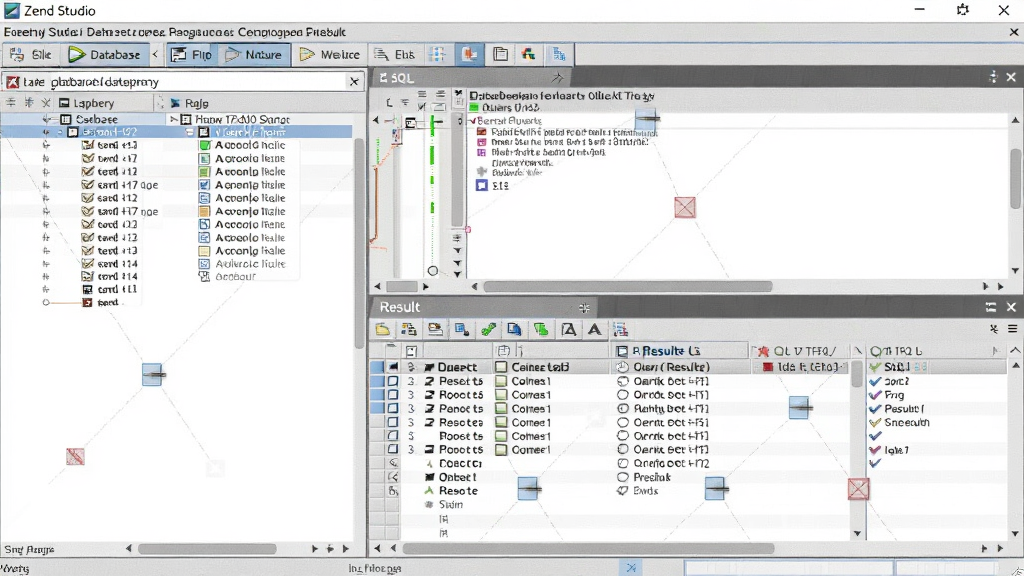Click the outlined A icon in Result toolbar
The width and height of the screenshot is (1024, 576).
click(568, 330)
